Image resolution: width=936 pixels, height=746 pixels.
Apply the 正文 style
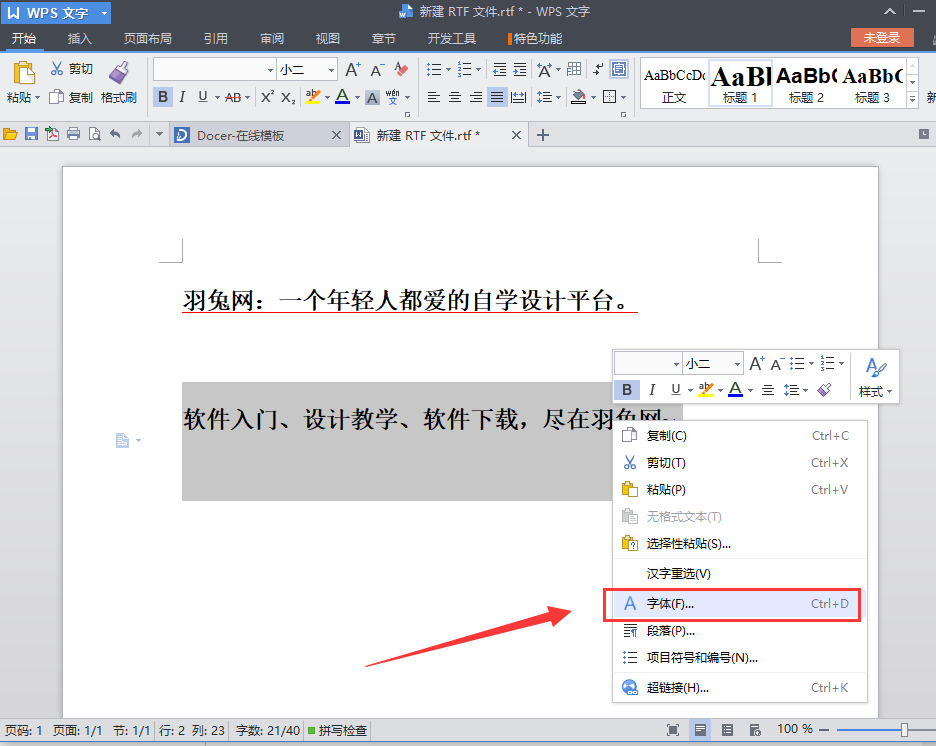coord(674,83)
